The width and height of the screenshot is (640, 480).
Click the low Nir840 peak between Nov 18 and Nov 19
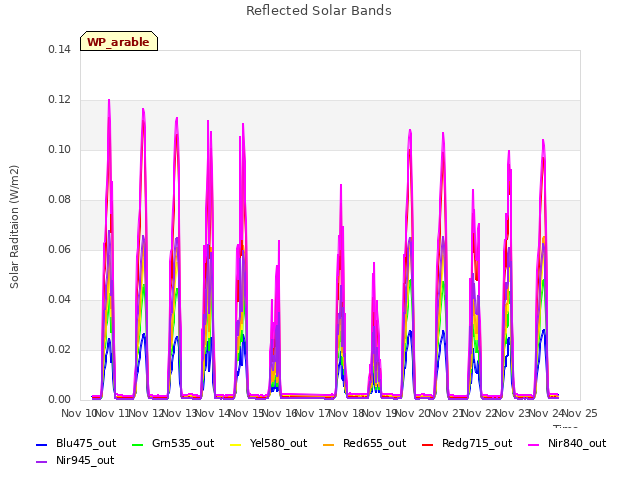[374, 264]
